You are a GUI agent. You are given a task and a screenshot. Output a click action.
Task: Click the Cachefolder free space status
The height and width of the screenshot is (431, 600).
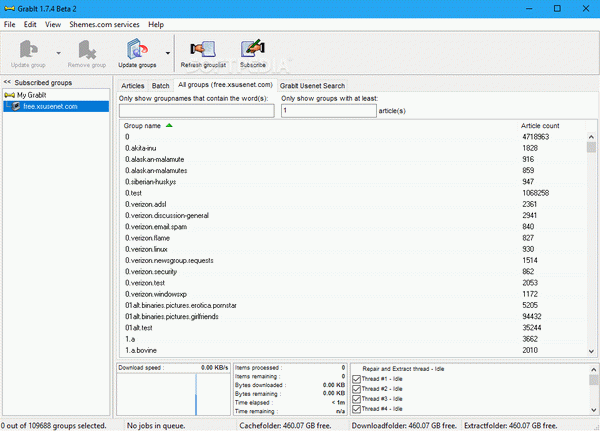285,425
